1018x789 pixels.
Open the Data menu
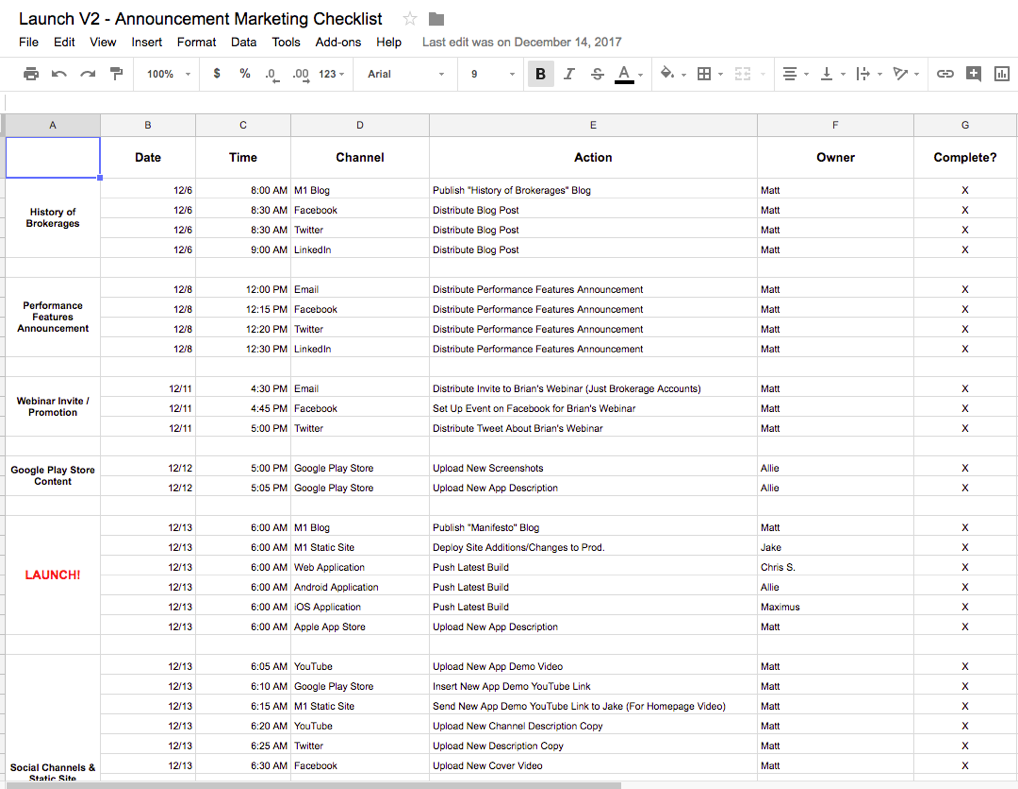click(x=243, y=42)
